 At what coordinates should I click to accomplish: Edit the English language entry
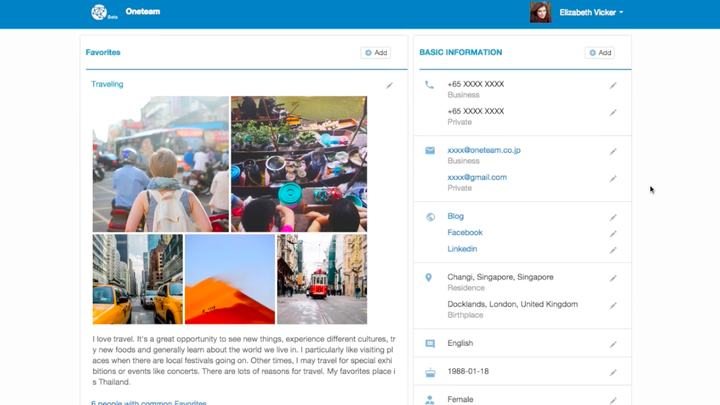[613, 344]
